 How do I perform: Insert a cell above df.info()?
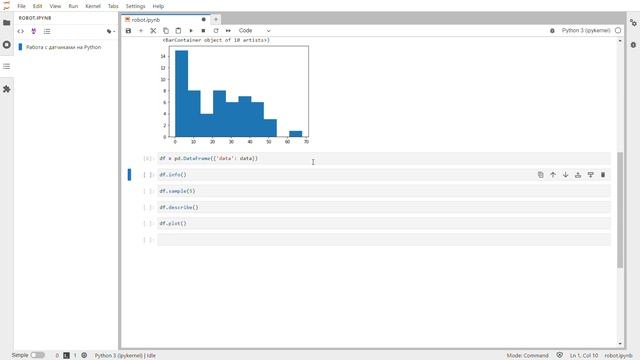tap(578, 175)
